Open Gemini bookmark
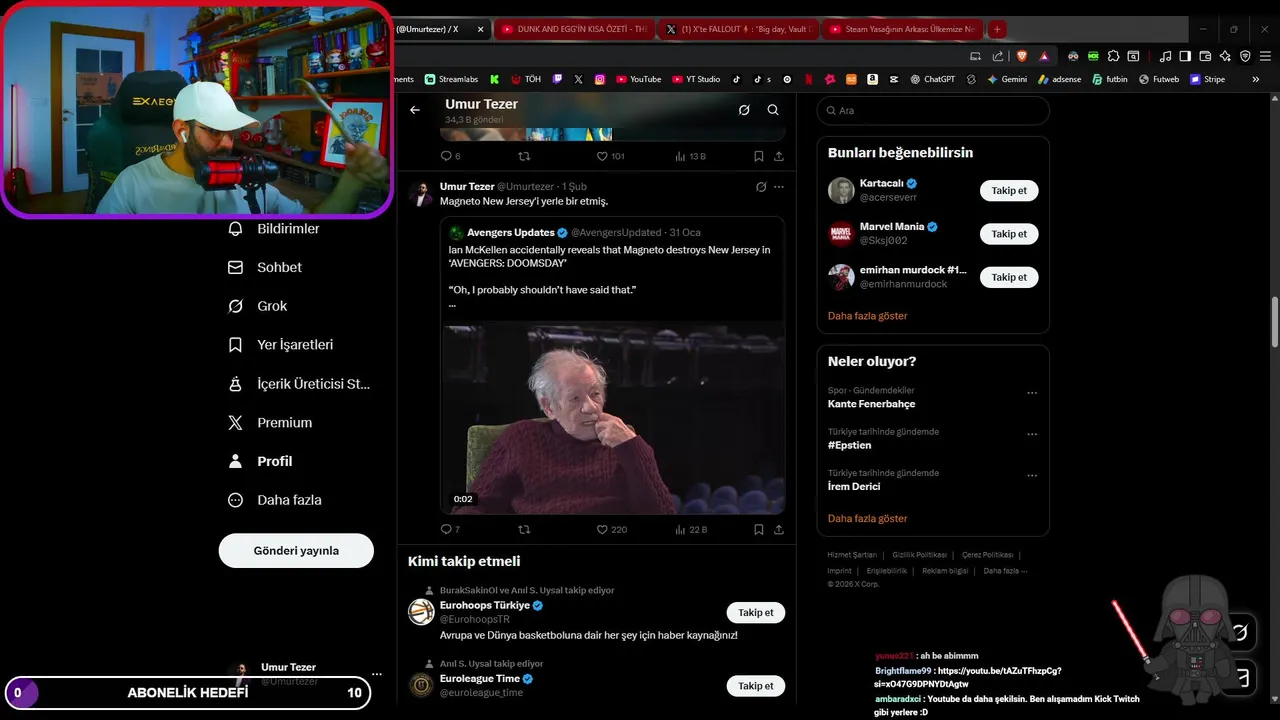1280x720 pixels. pyautogui.click(x=1007, y=79)
